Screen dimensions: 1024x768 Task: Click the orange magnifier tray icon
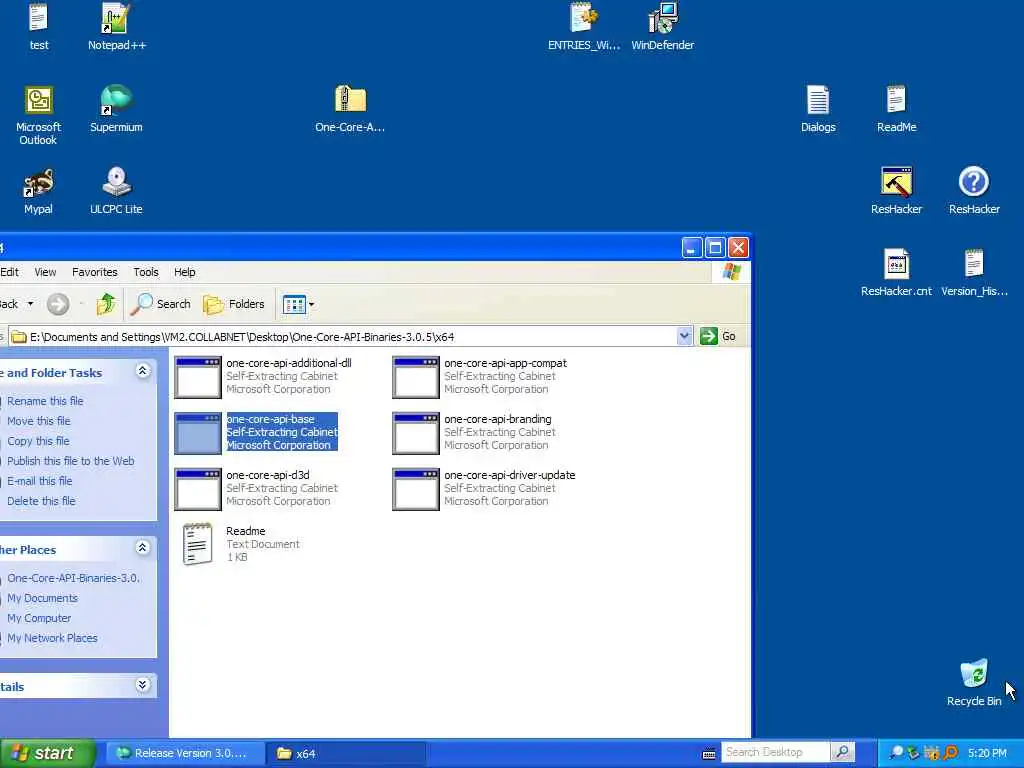tap(951, 753)
